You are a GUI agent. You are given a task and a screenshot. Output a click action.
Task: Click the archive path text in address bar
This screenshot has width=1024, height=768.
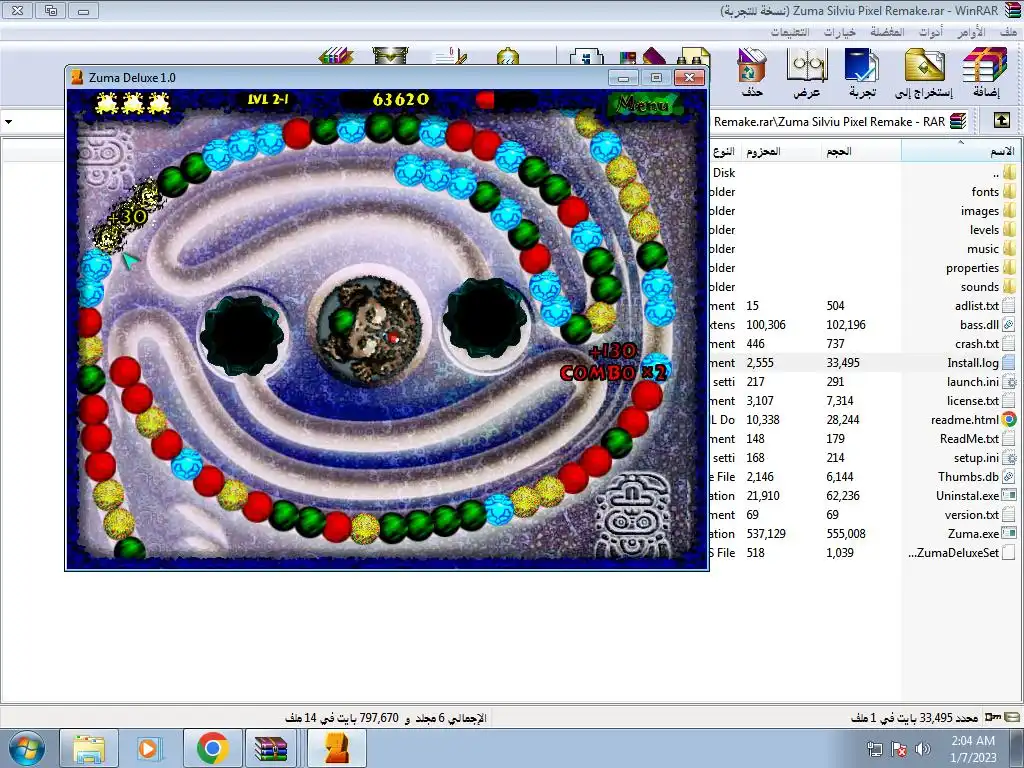[829, 121]
